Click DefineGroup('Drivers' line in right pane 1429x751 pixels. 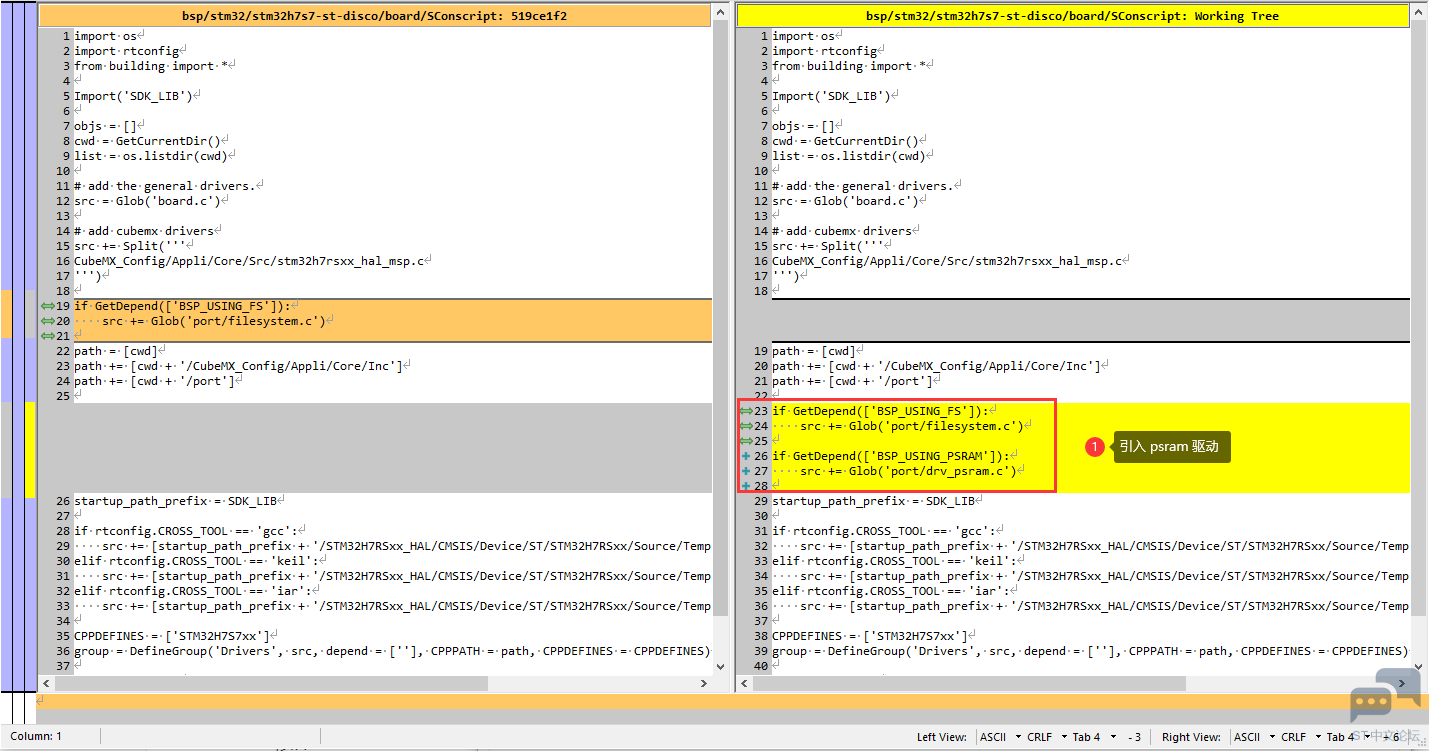1090,651
